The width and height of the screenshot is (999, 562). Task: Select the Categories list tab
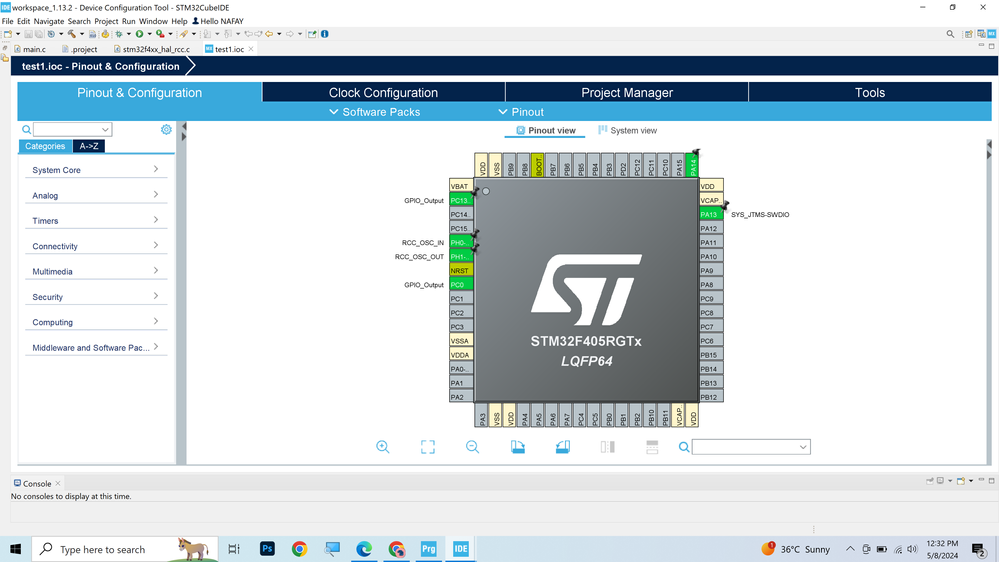click(x=45, y=146)
